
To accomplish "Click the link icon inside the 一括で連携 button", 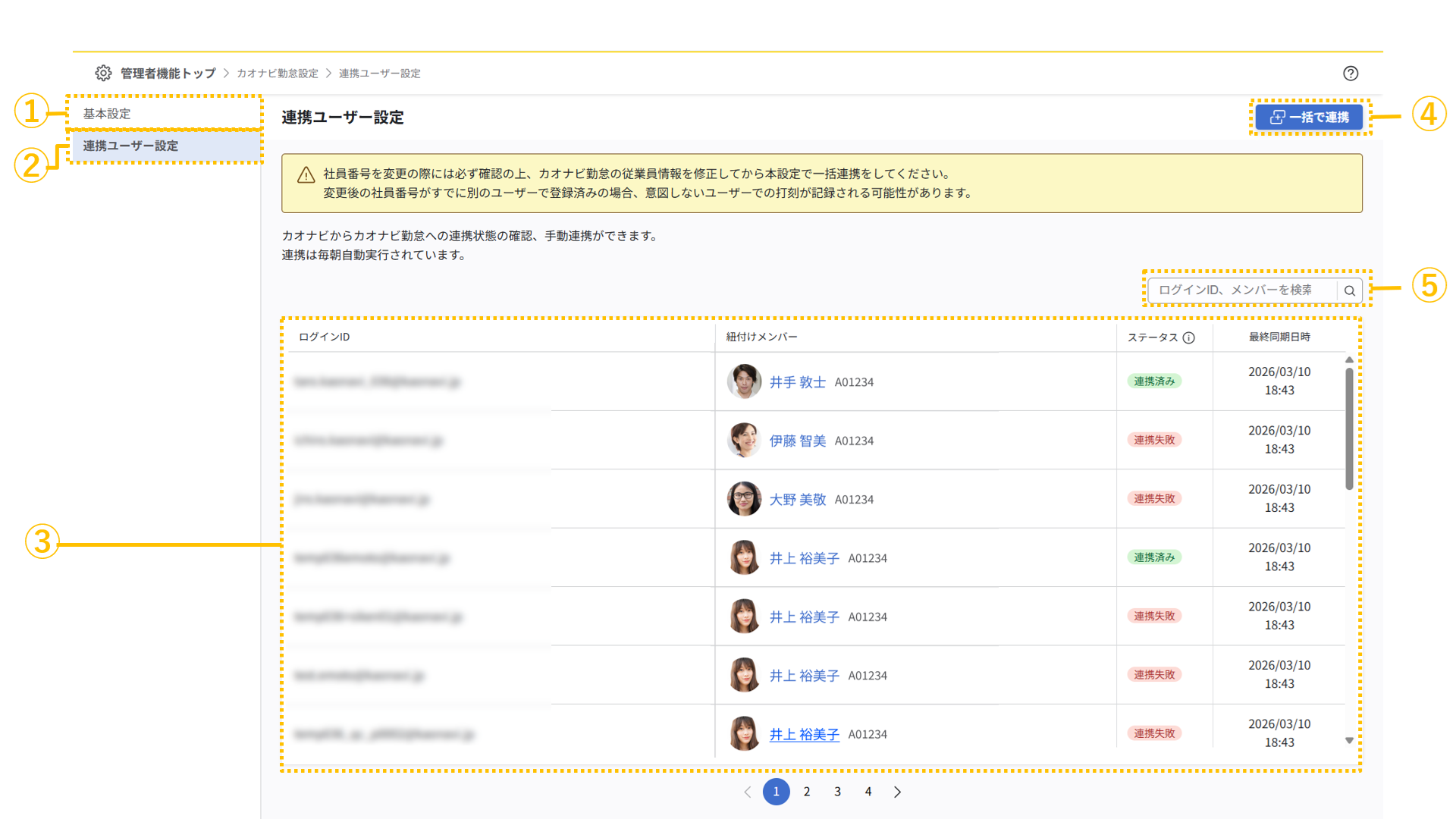I will (x=1278, y=117).
